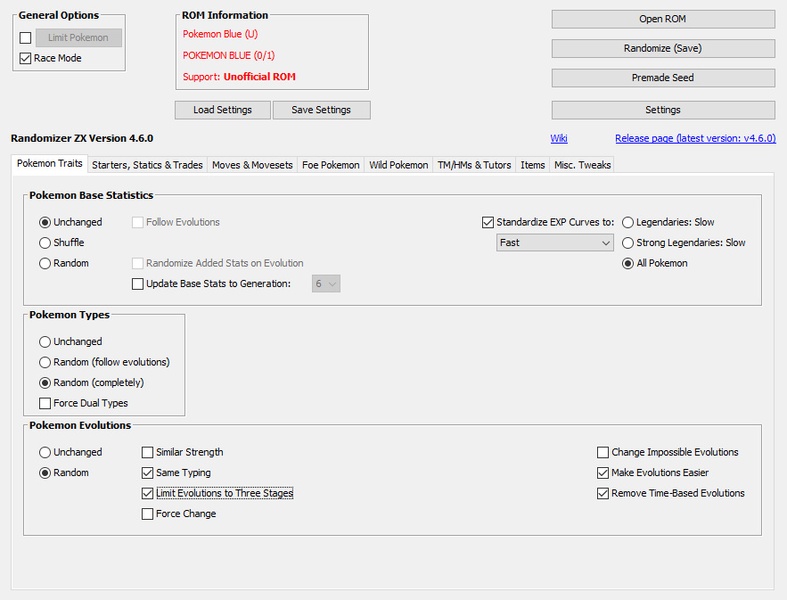Click the Load Settings button

tap(222, 109)
